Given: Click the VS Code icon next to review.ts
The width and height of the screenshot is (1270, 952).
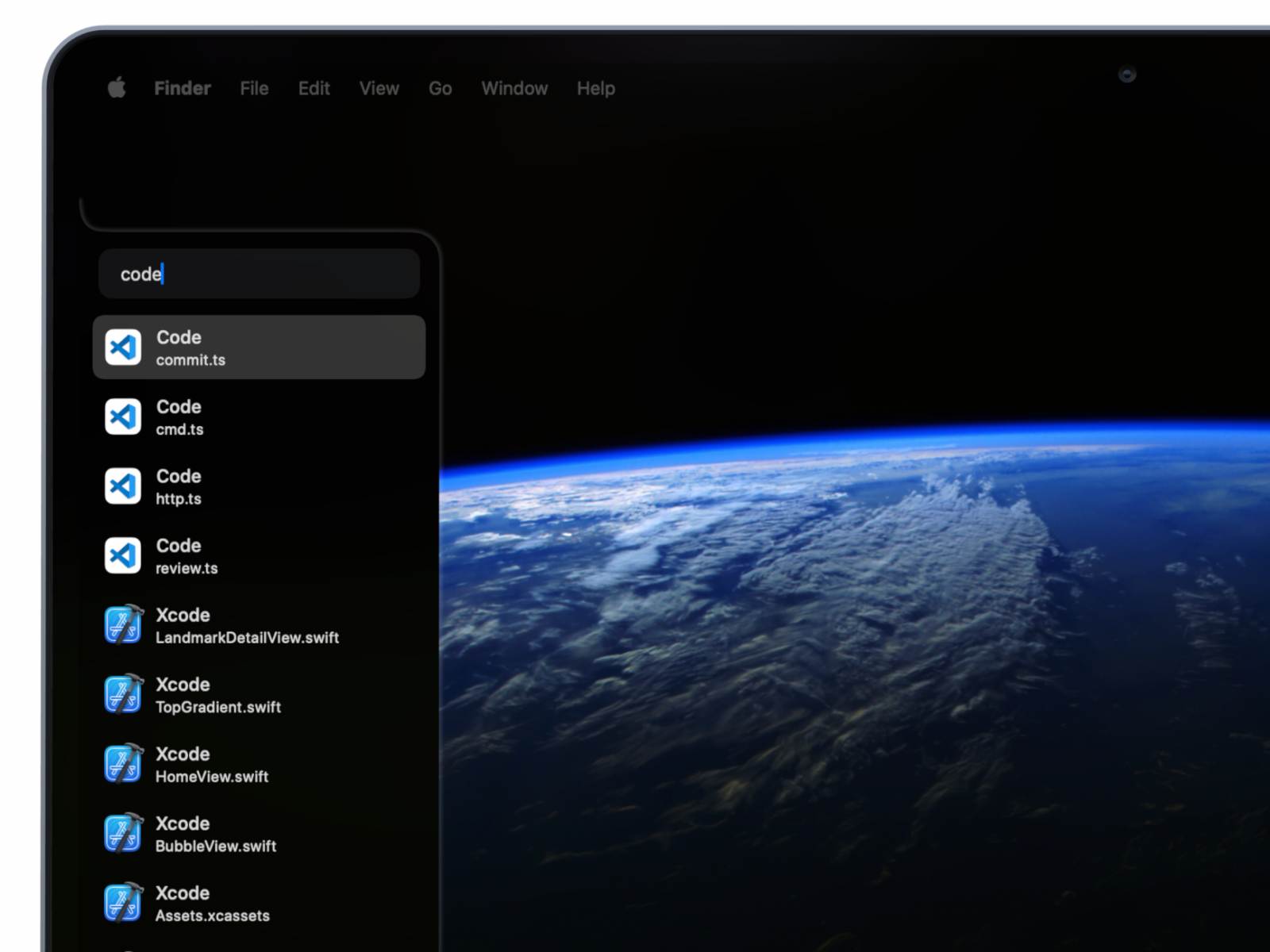Looking at the screenshot, I should pos(123,555).
